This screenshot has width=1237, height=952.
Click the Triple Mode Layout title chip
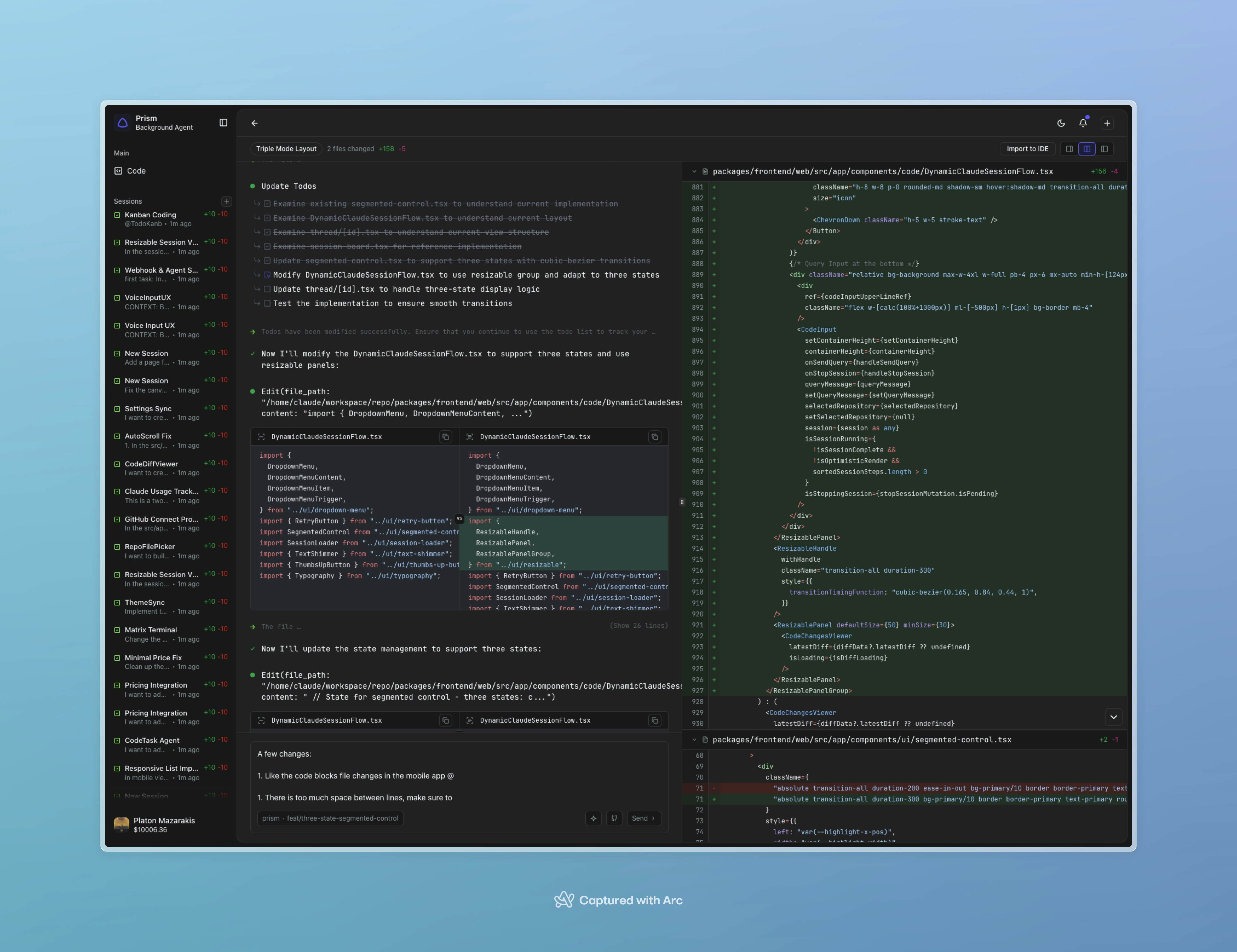[x=286, y=149]
